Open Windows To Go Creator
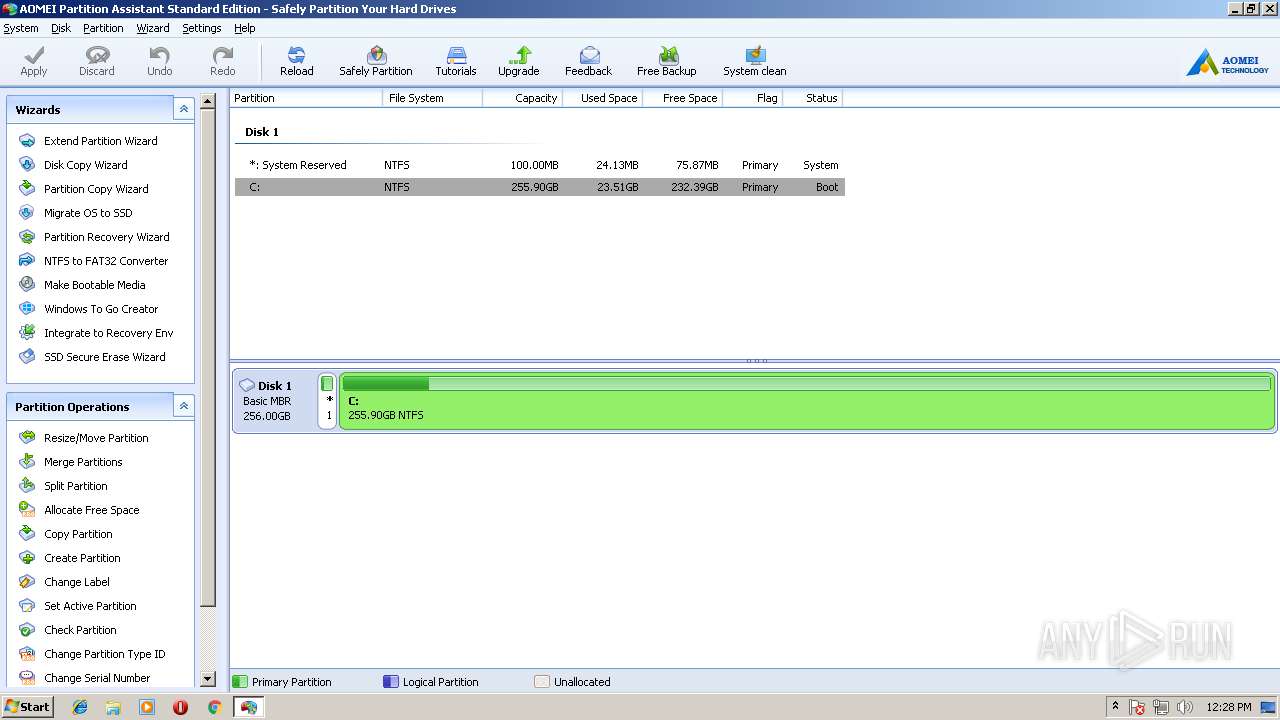 pyautogui.click(x=101, y=309)
